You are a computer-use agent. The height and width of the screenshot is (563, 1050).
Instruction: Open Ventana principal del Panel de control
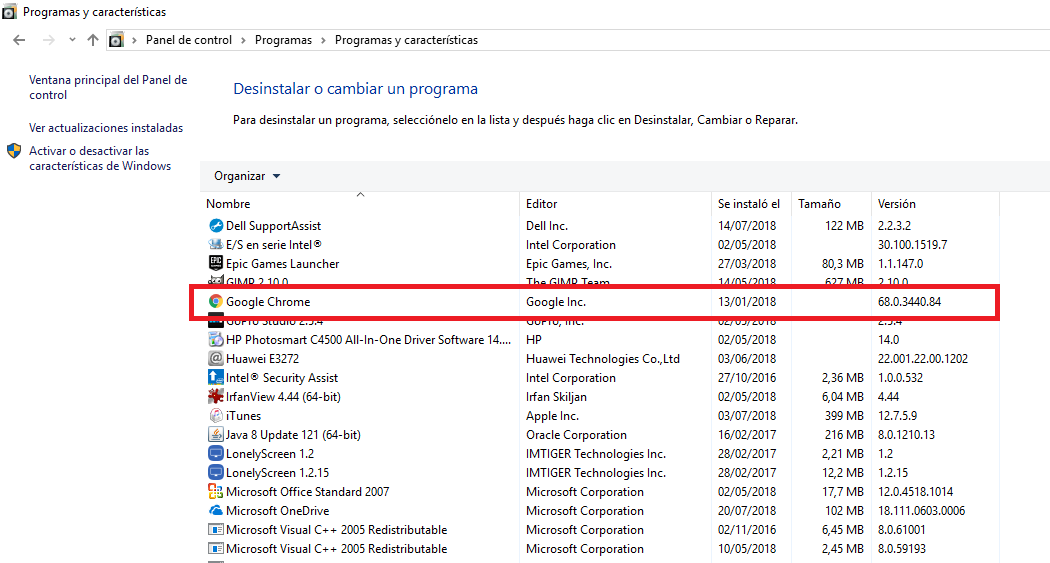(x=108, y=87)
